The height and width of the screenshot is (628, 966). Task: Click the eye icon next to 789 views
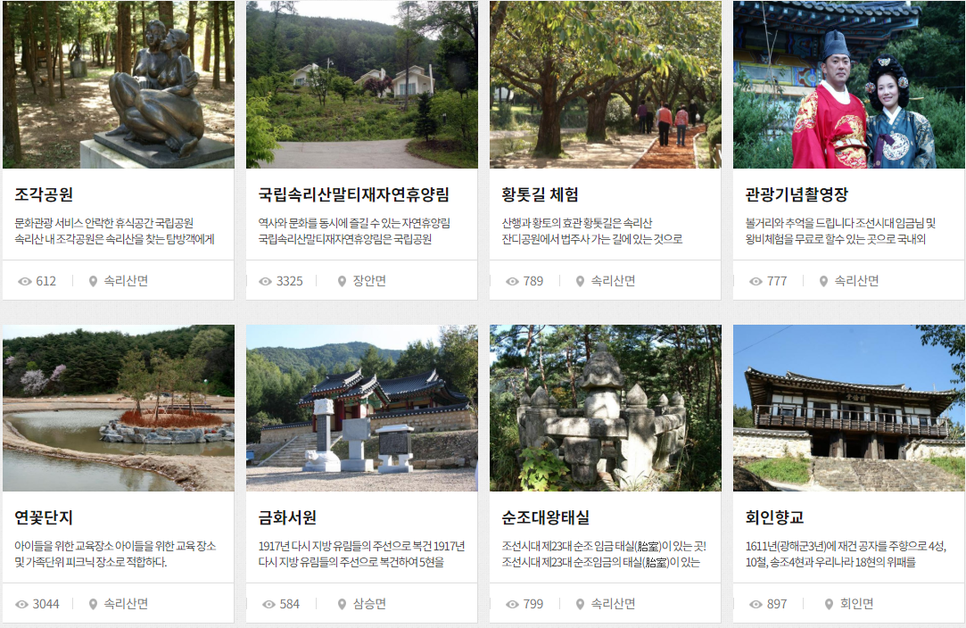[x=512, y=281]
